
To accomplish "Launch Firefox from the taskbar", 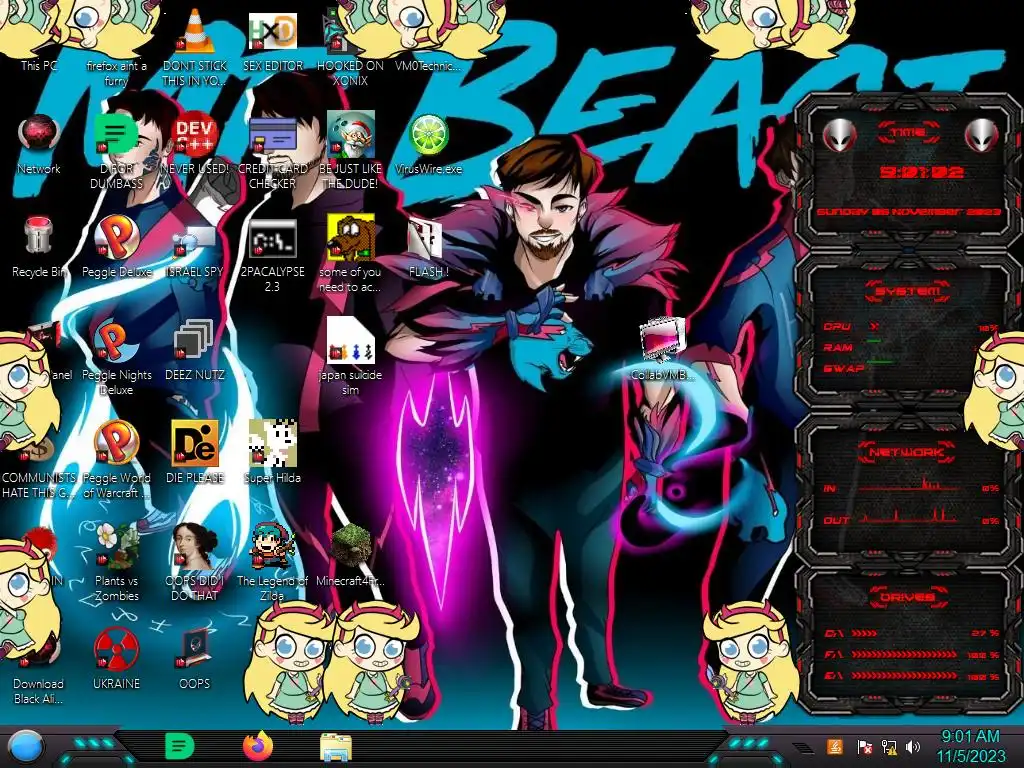I will pos(258,746).
